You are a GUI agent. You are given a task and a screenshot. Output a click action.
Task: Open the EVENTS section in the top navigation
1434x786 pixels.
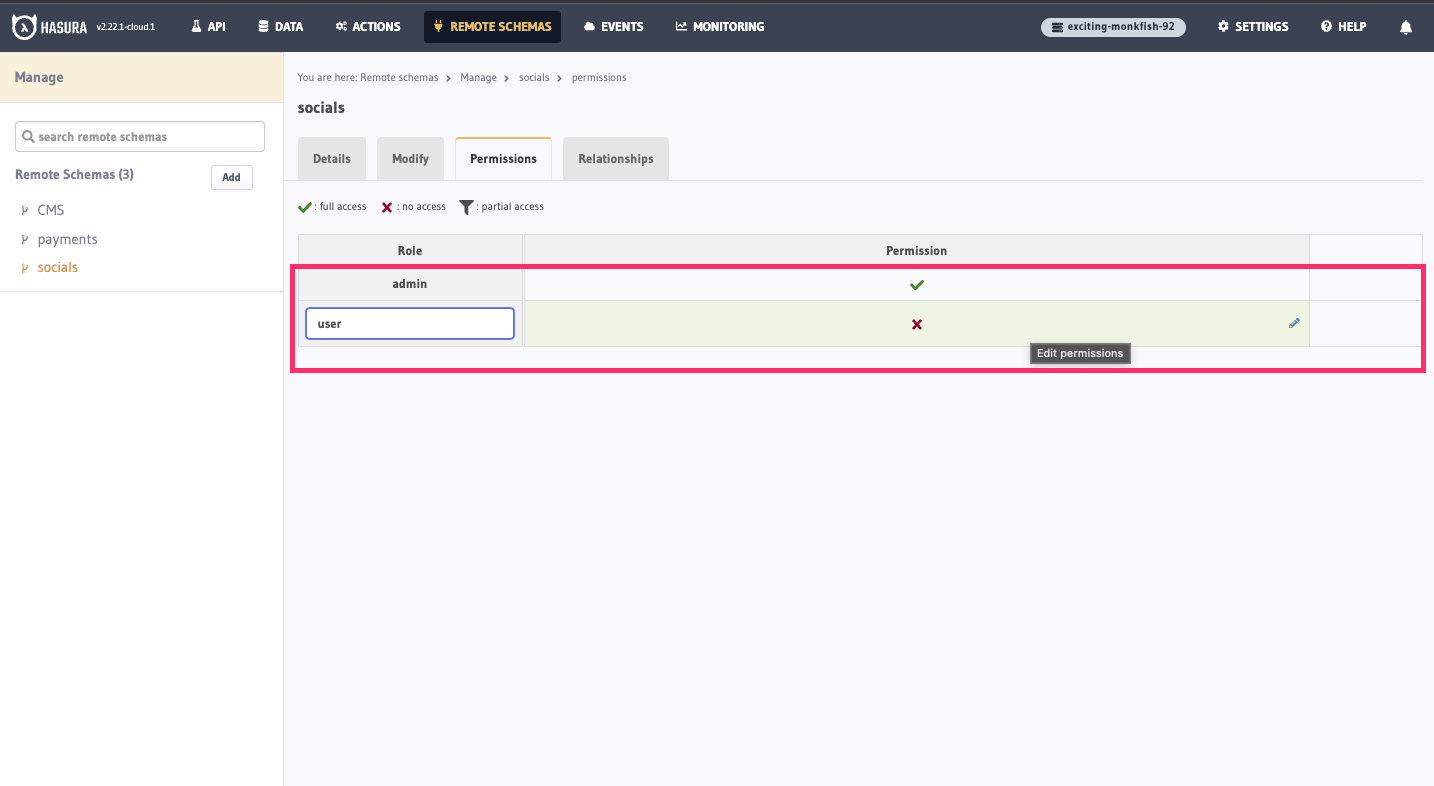(613, 26)
